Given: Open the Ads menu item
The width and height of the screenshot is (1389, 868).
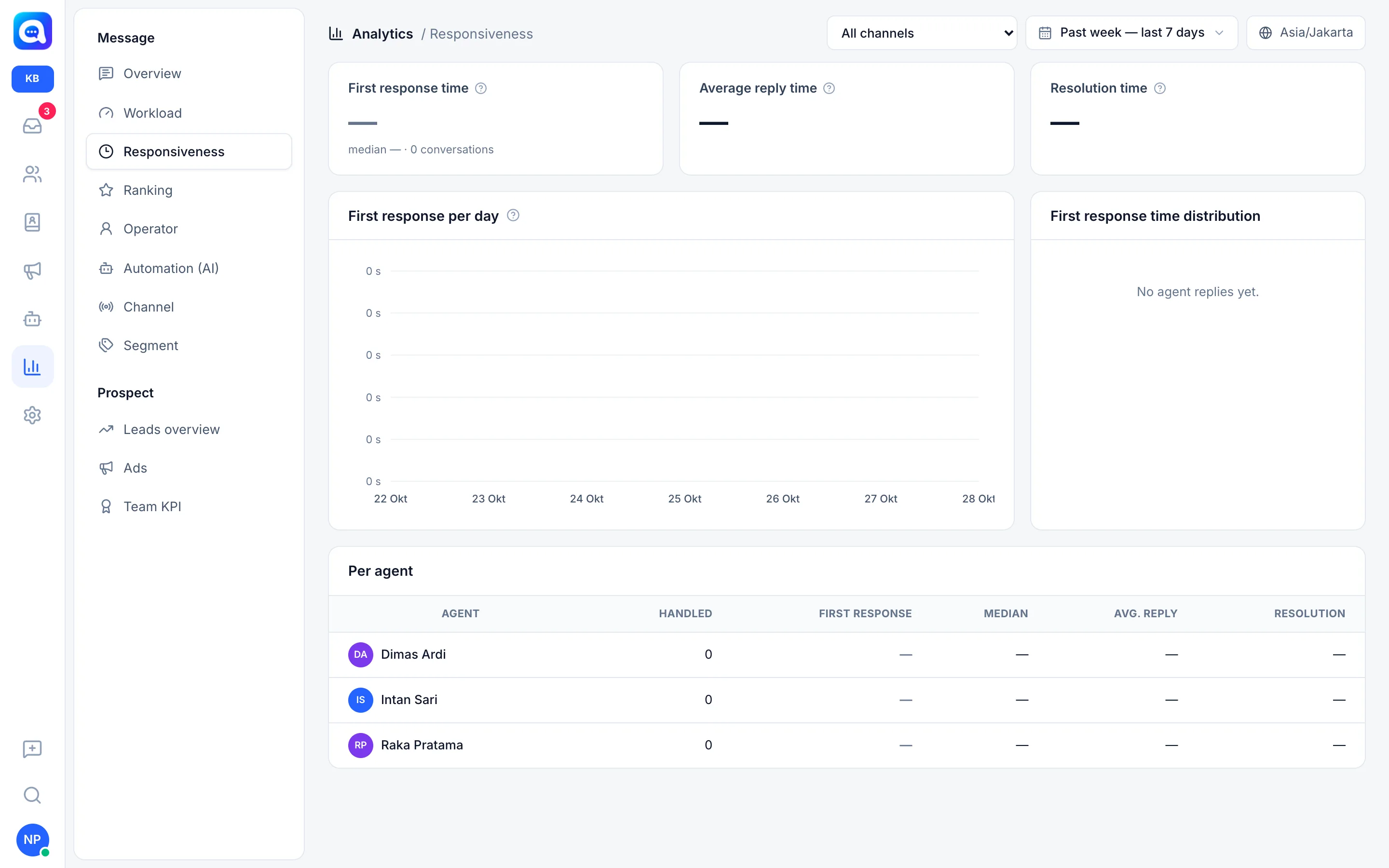Looking at the screenshot, I should pos(189,468).
